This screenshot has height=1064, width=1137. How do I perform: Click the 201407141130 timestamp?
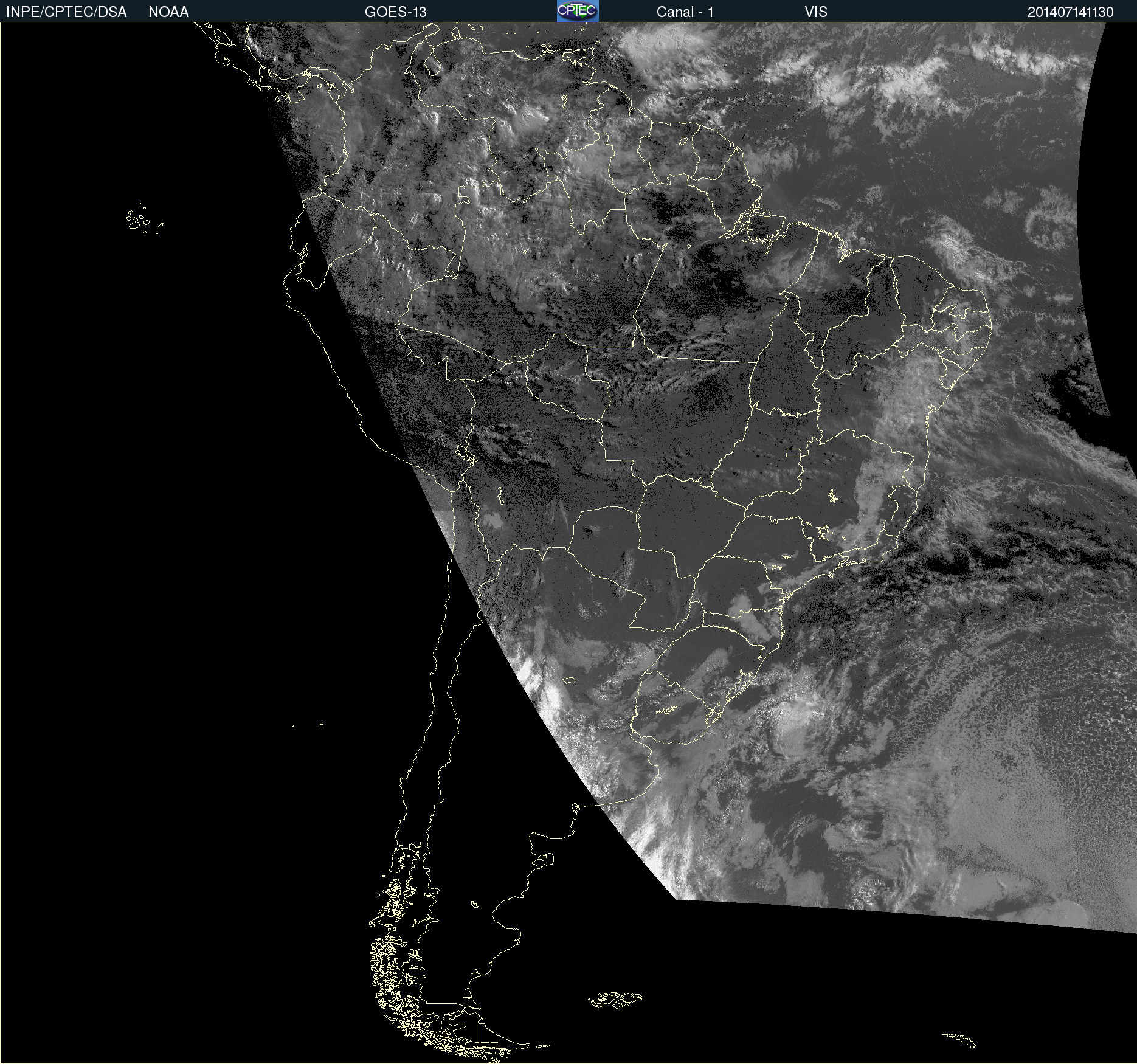(1070, 12)
